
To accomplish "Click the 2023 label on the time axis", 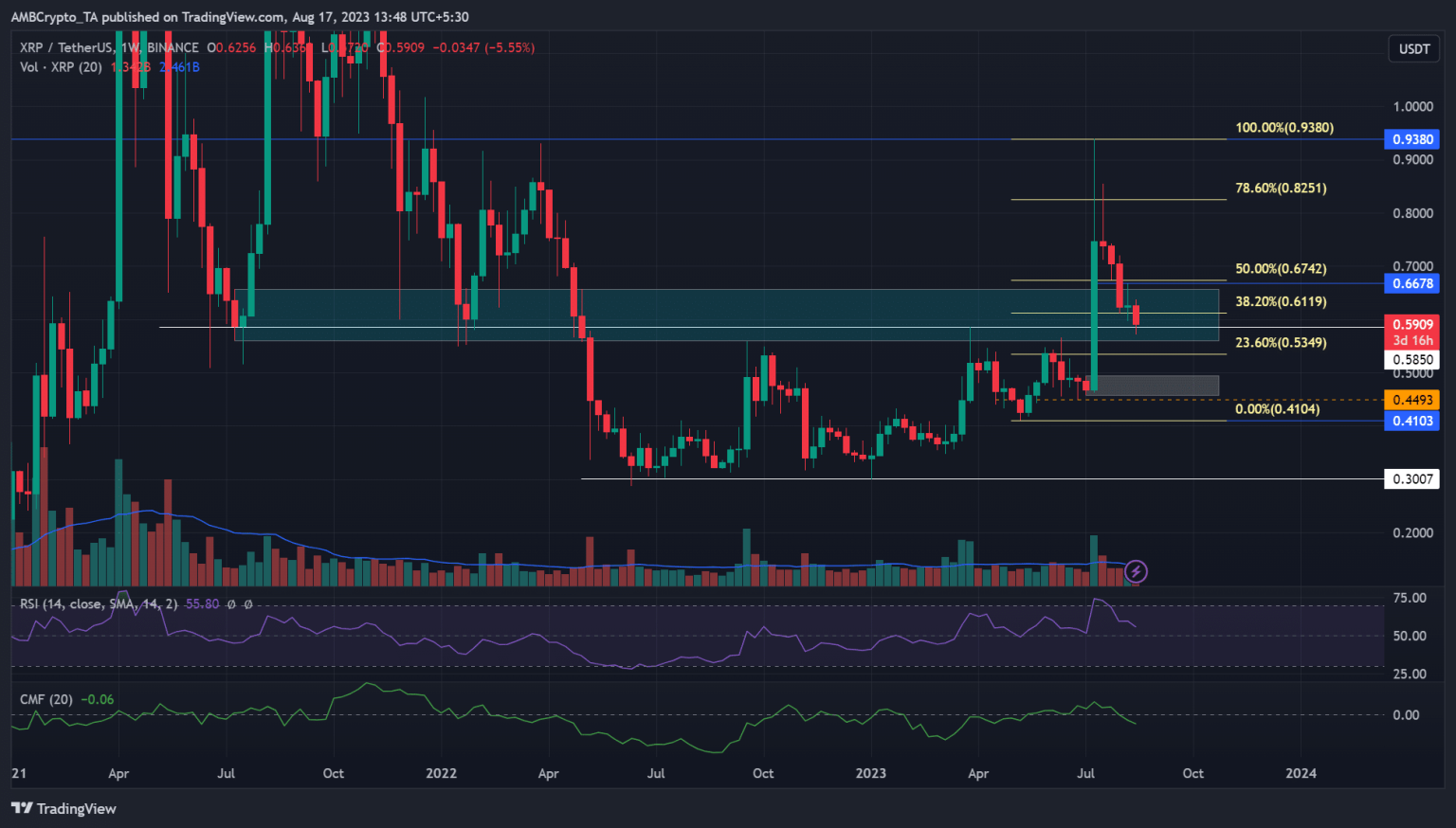I will pos(870,773).
